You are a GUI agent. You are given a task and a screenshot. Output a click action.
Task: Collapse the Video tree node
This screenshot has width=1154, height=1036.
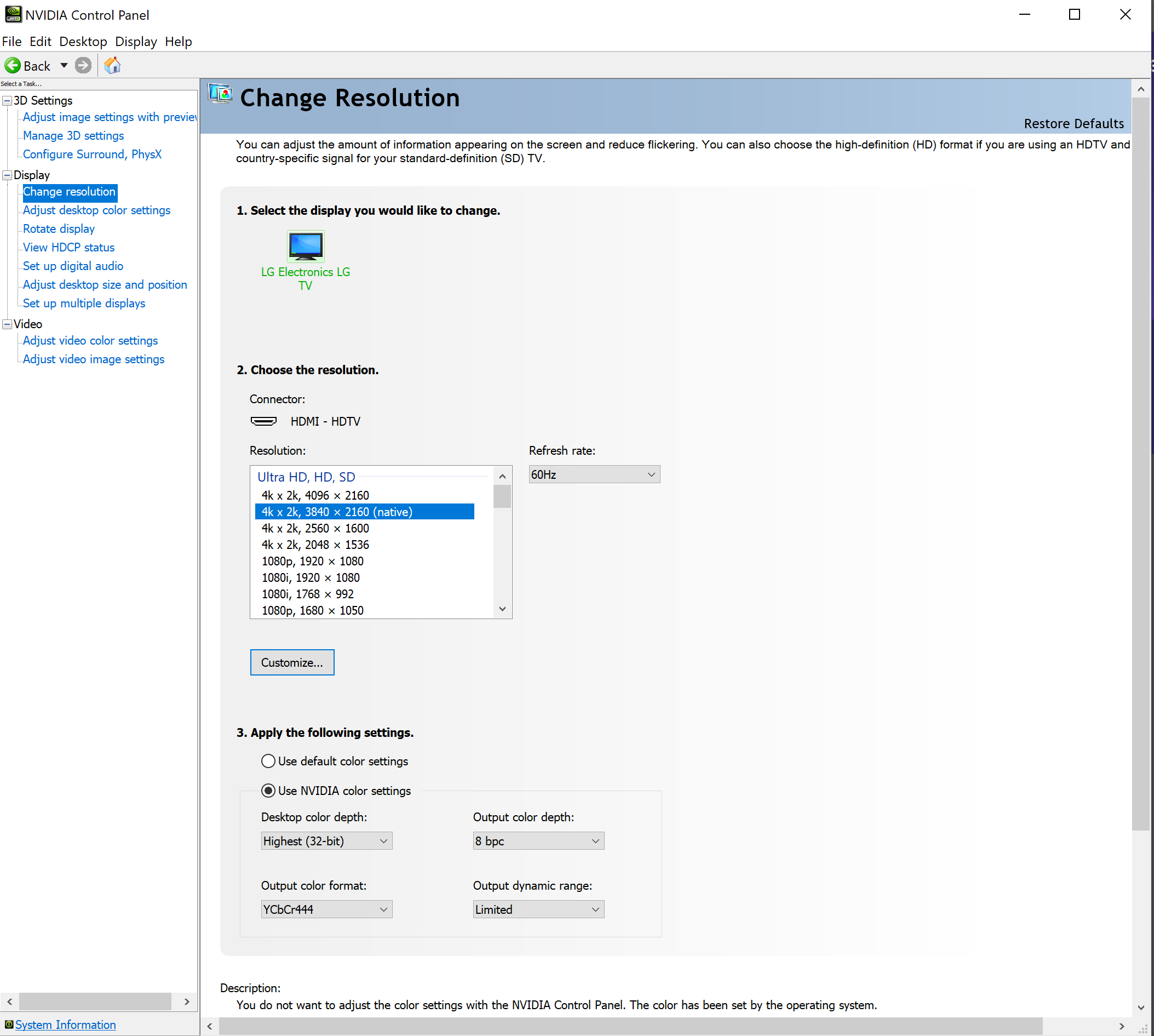pyautogui.click(x=8, y=324)
